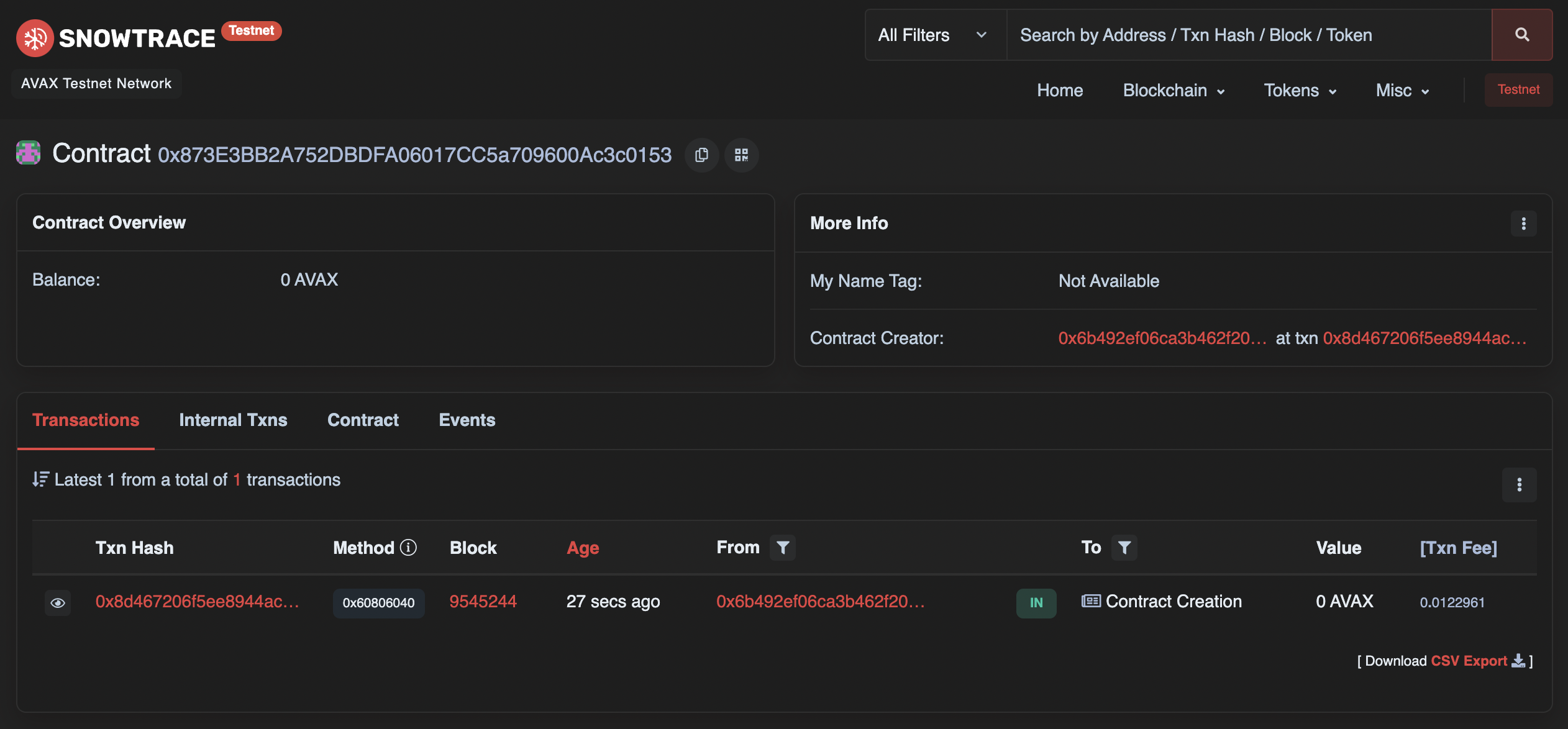This screenshot has height=729, width=1568.
Task: Open the Events tab
Action: (467, 420)
